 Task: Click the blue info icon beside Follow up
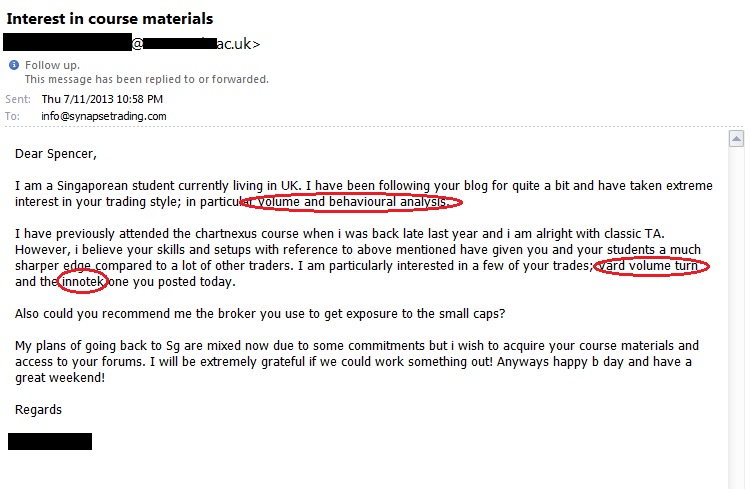(x=14, y=66)
